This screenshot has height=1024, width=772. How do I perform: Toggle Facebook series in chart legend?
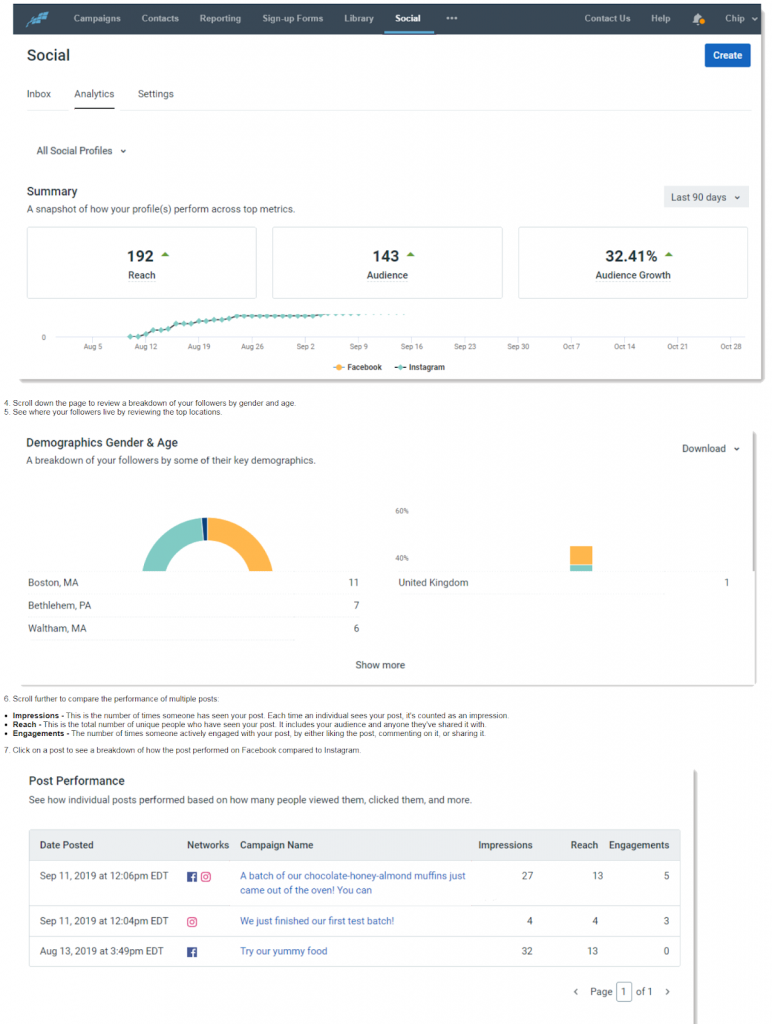click(358, 367)
